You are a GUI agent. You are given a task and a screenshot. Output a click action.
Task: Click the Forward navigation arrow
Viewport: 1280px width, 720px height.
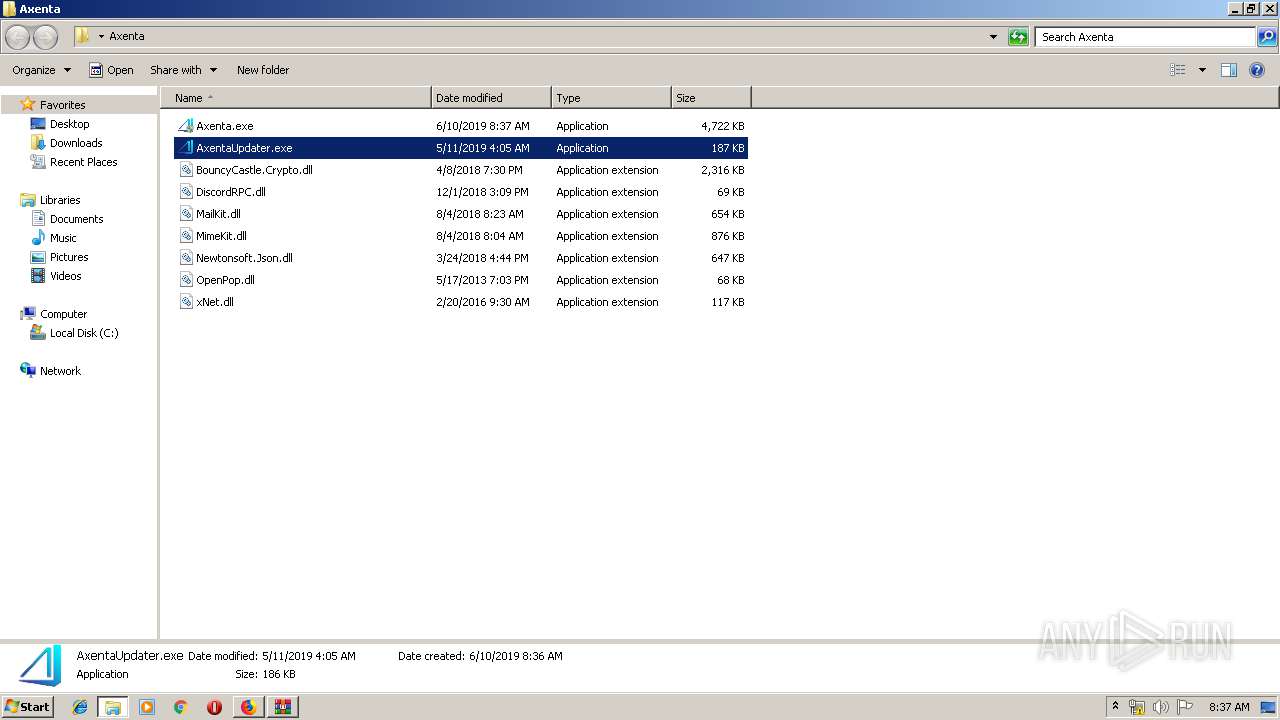[46, 37]
